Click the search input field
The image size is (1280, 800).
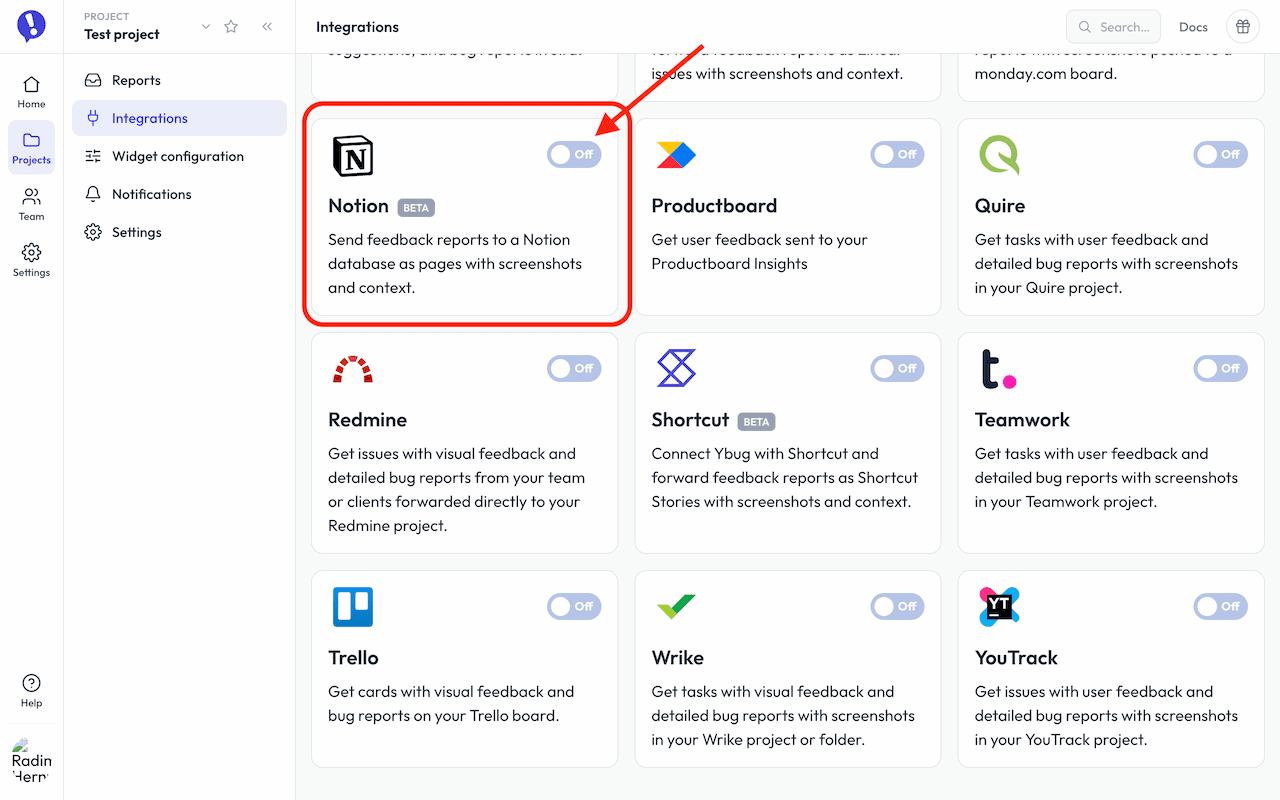[1113, 27]
